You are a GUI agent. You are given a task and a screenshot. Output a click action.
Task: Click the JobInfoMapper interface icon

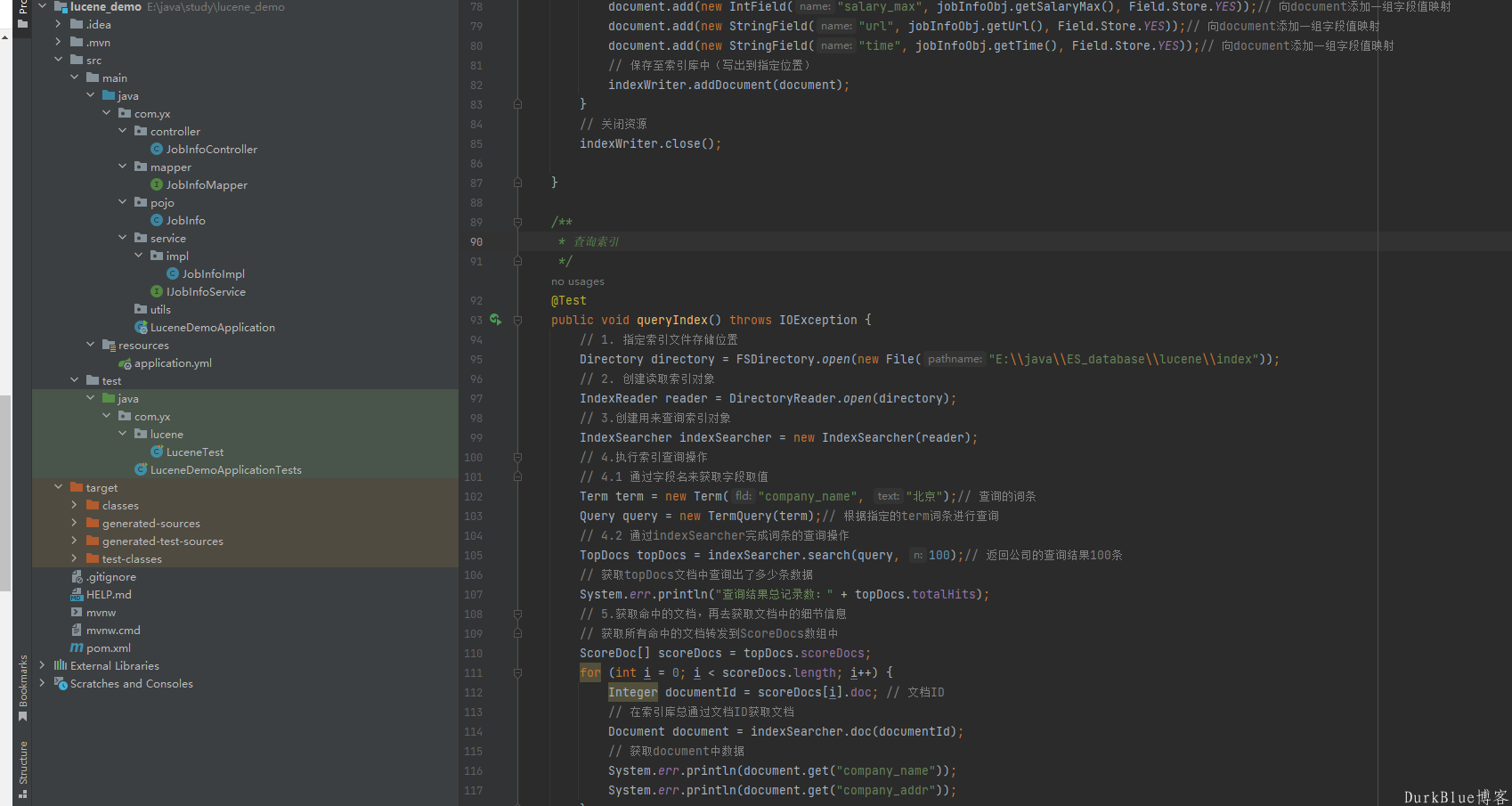(x=157, y=185)
